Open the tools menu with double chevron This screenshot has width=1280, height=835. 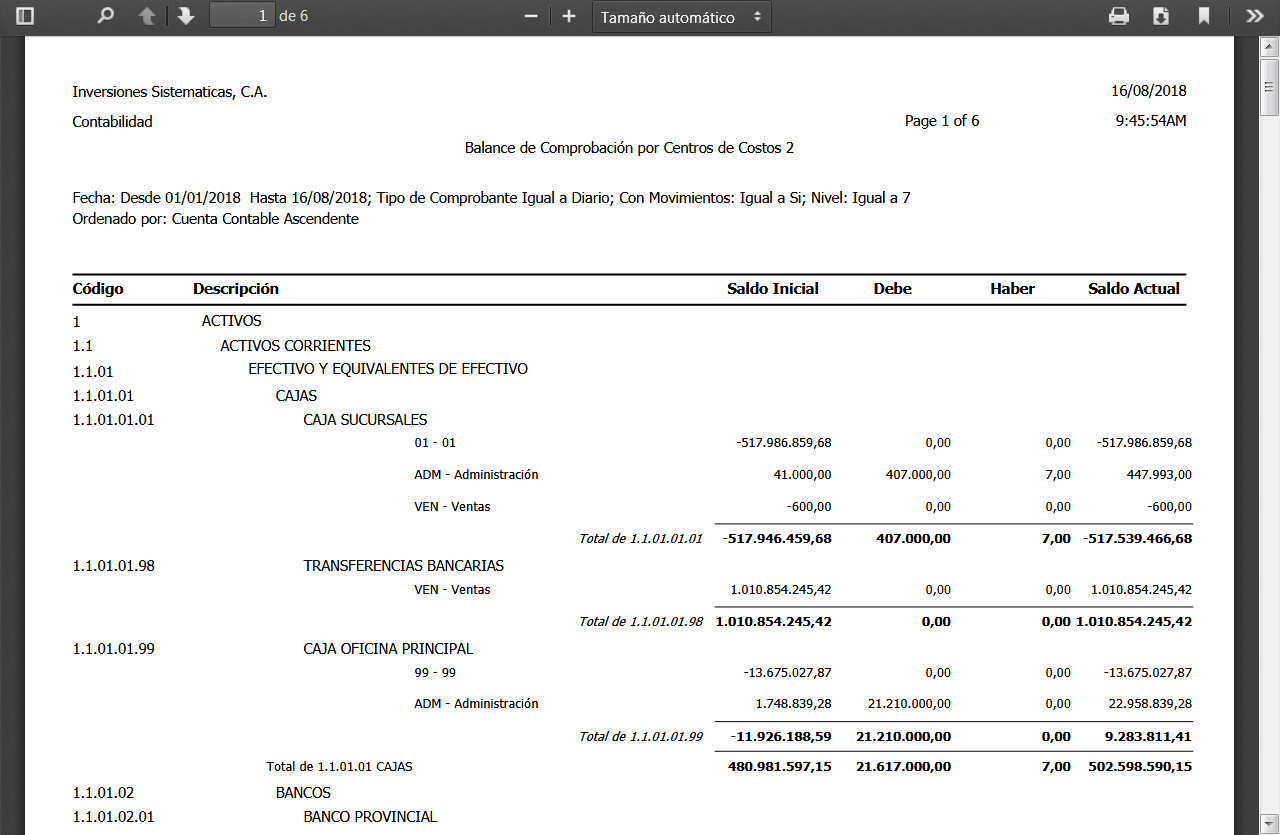point(1254,16)
